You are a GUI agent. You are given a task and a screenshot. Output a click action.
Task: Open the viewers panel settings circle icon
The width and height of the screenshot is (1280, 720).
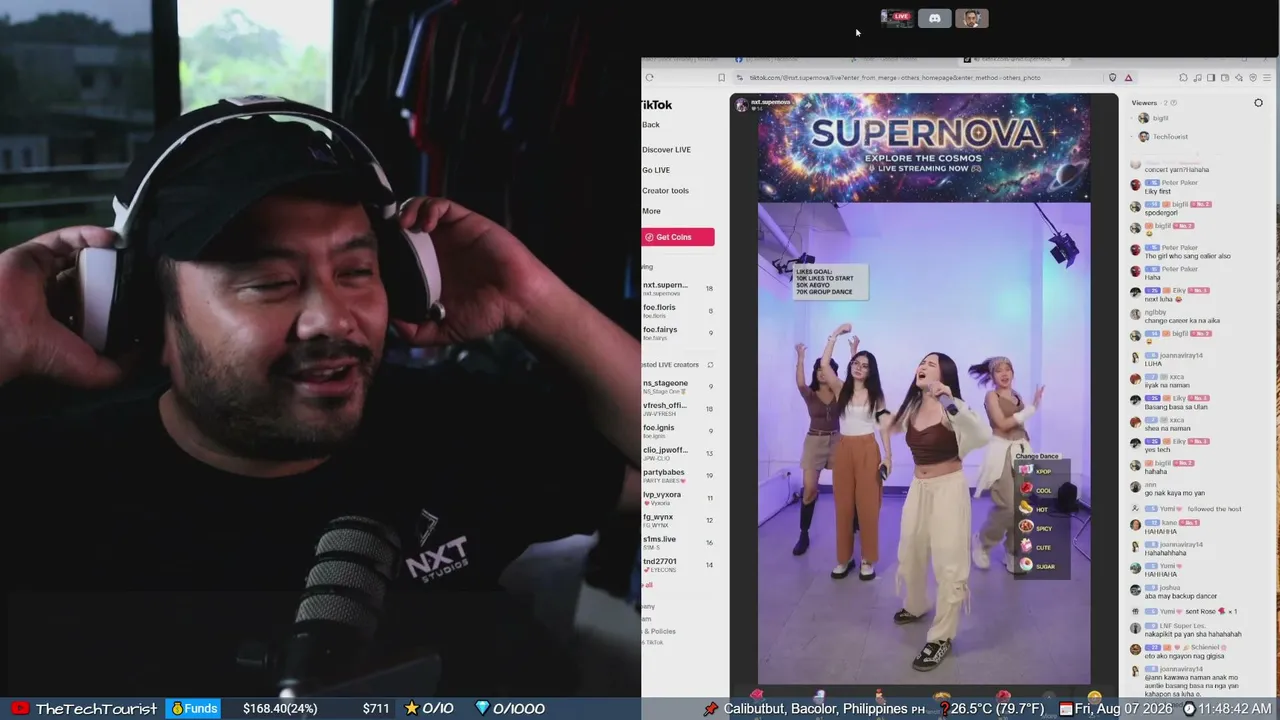point(1258,103)
